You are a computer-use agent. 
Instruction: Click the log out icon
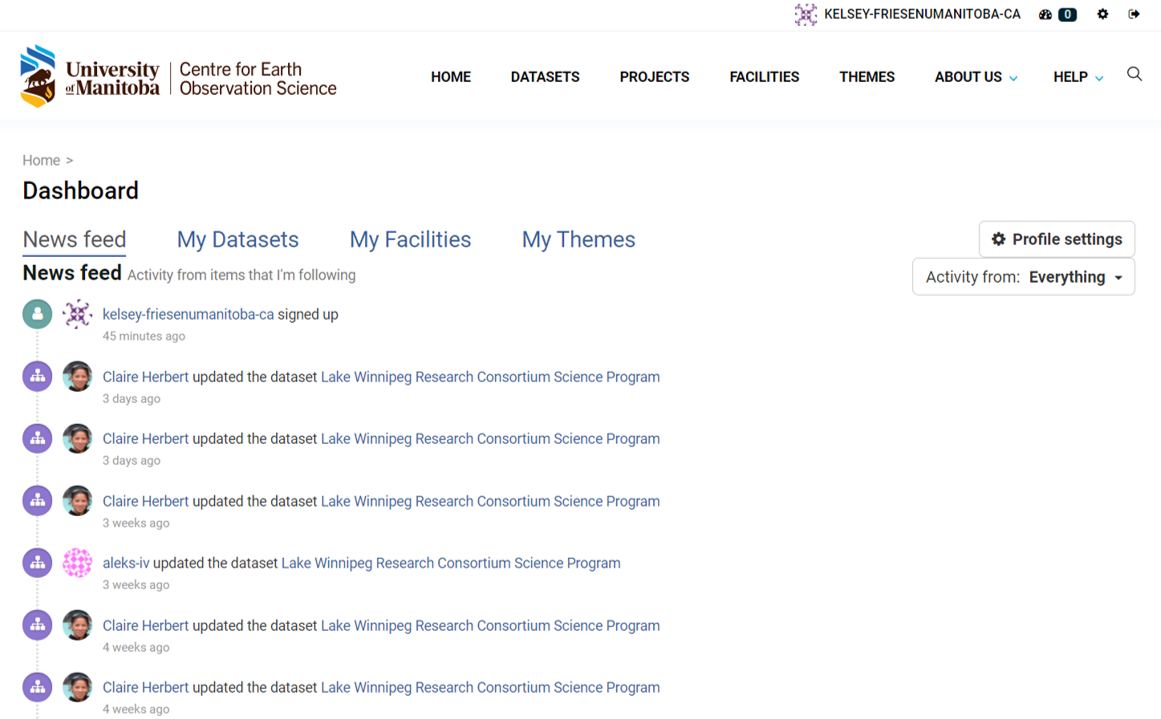point(1133,15)
